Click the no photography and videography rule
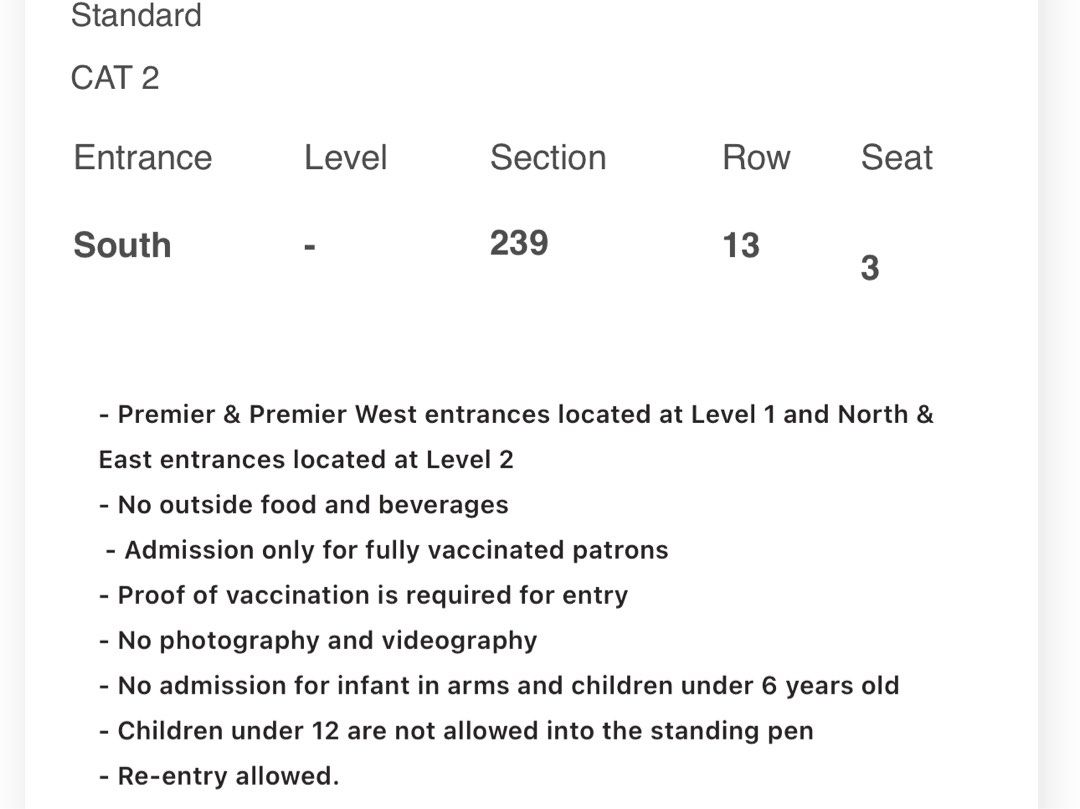 318,640
